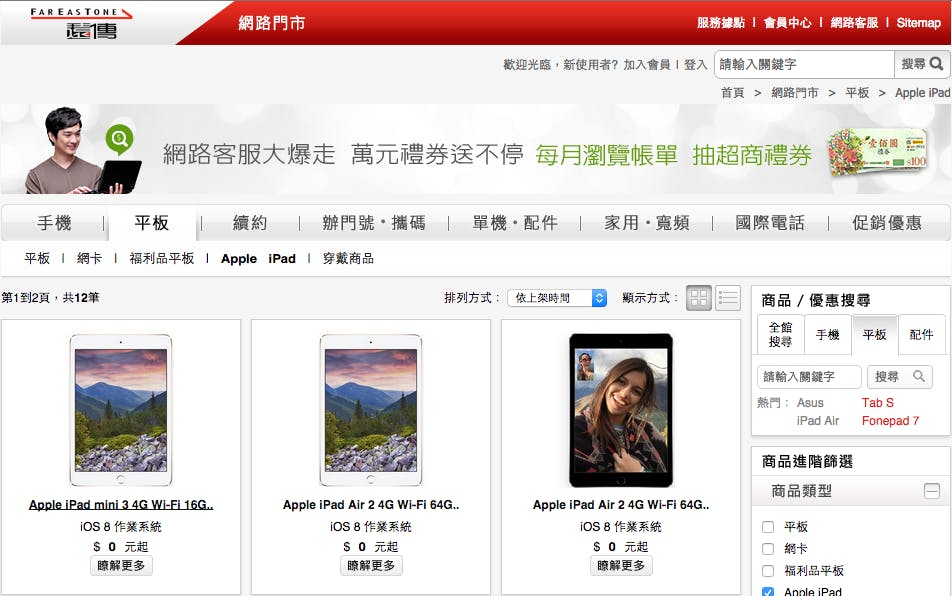The image size is (952, 596).
Task: Open the 穿戴商品 sub-category link
Action: (x=348, y=259)
